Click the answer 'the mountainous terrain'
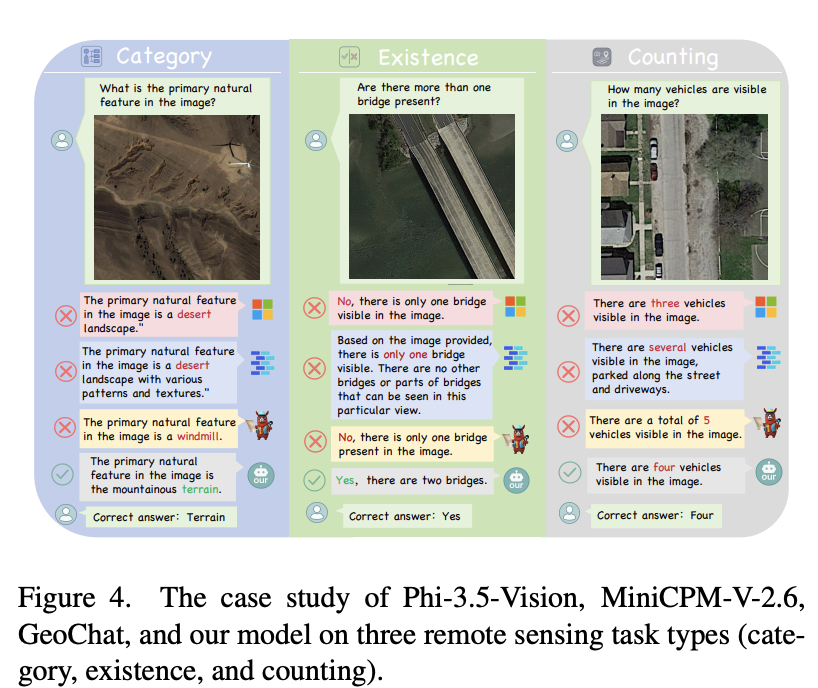 pos(157,476)
